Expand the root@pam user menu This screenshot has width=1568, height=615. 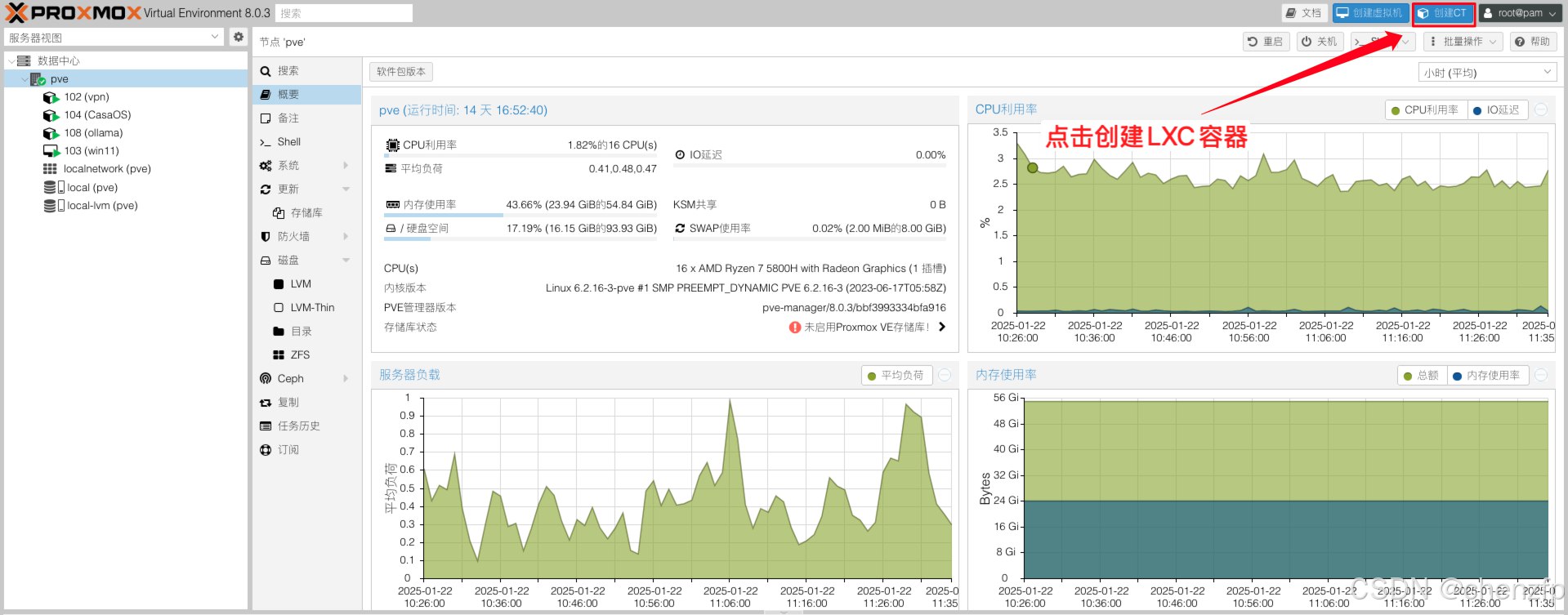1519,13
